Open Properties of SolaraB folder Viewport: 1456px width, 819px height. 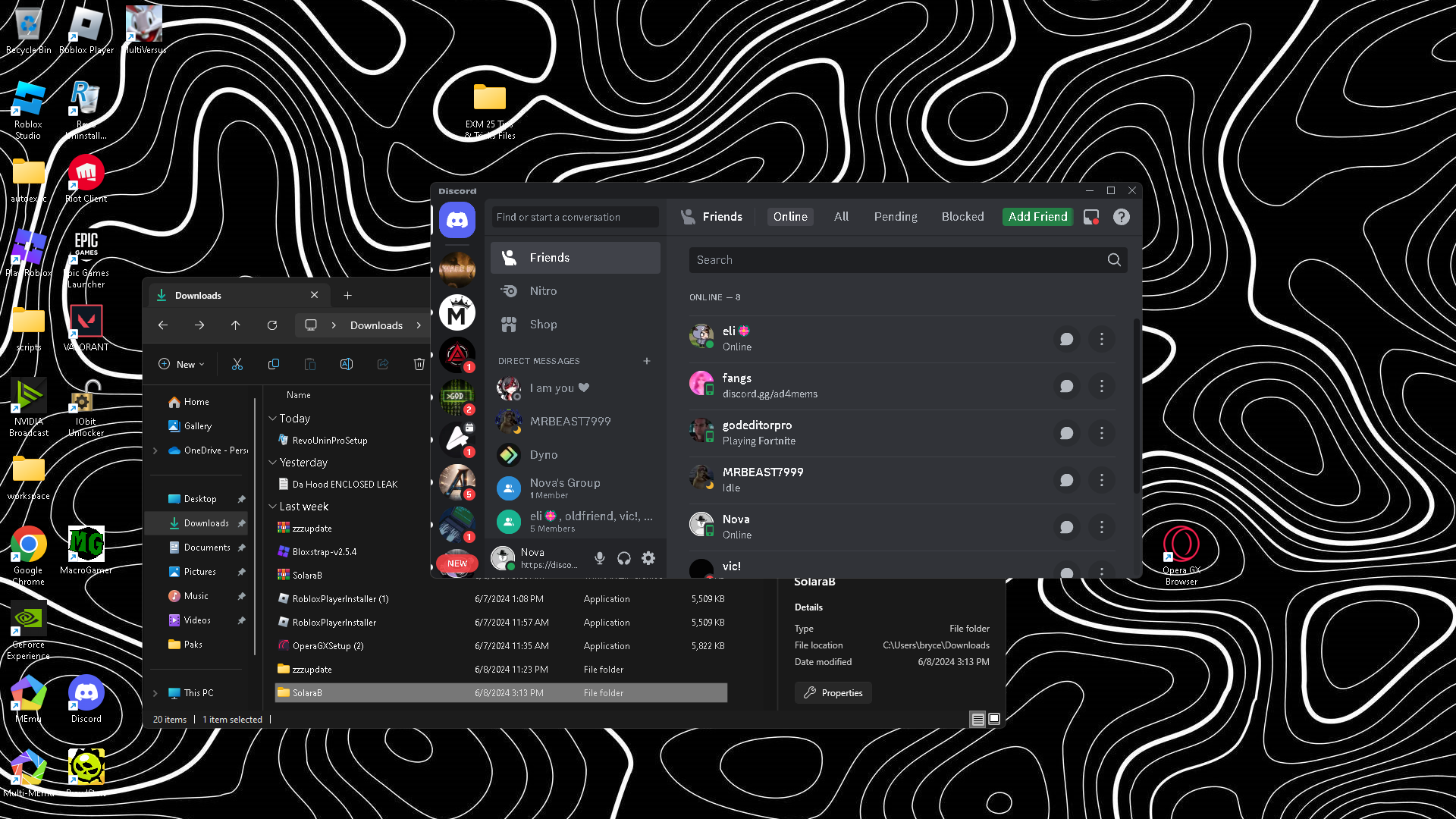pos(833,693)
